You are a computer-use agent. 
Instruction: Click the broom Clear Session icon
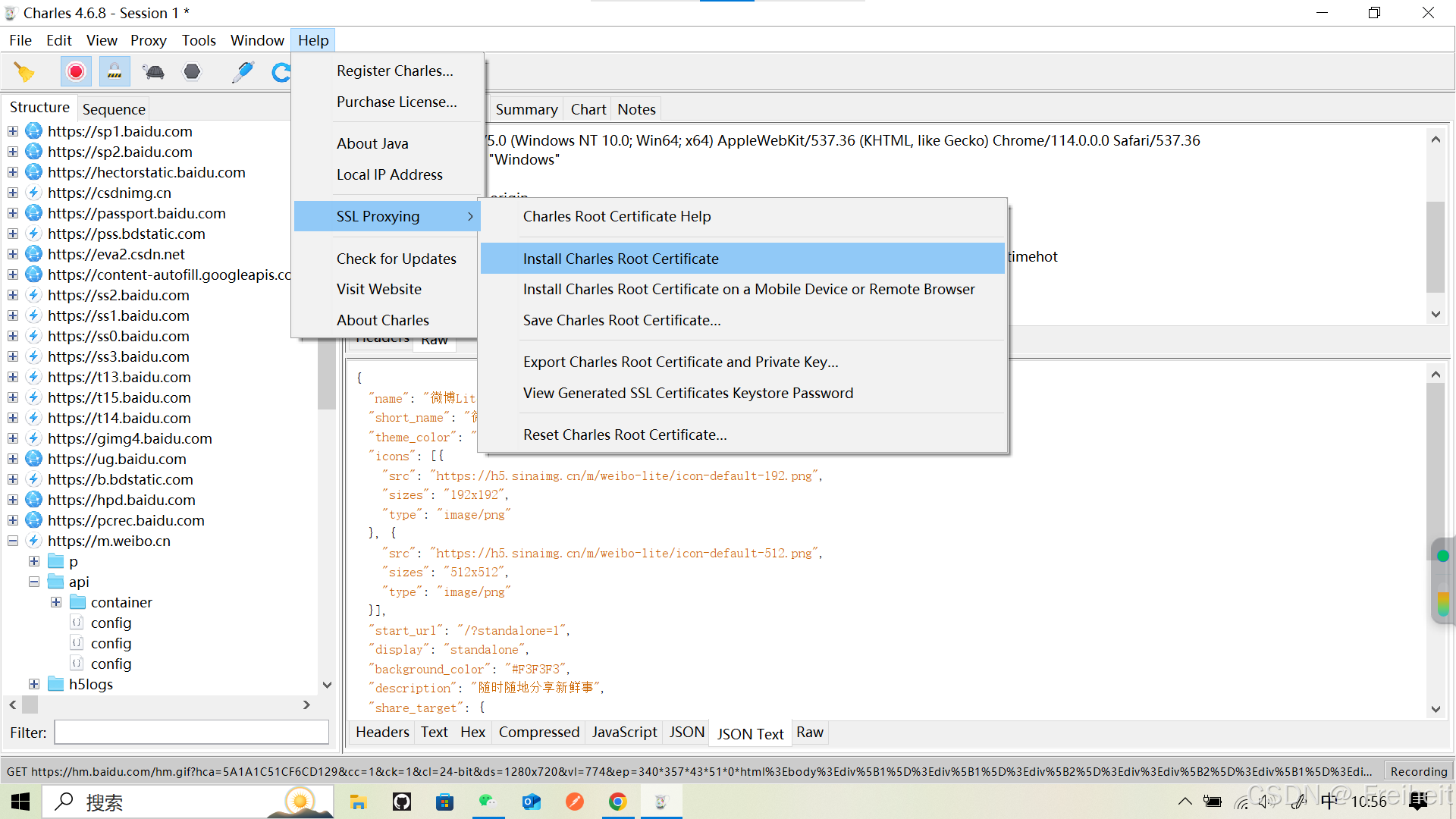[24, 72]
